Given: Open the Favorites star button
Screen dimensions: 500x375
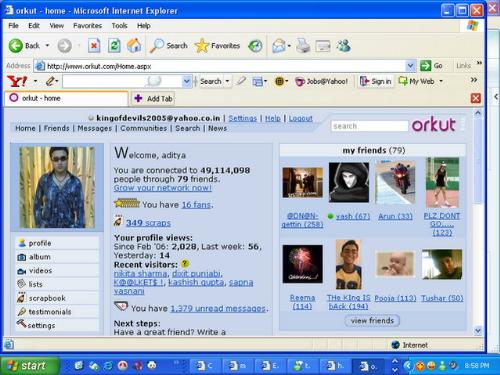Looking at the screenshot, I should pos(217,46).
